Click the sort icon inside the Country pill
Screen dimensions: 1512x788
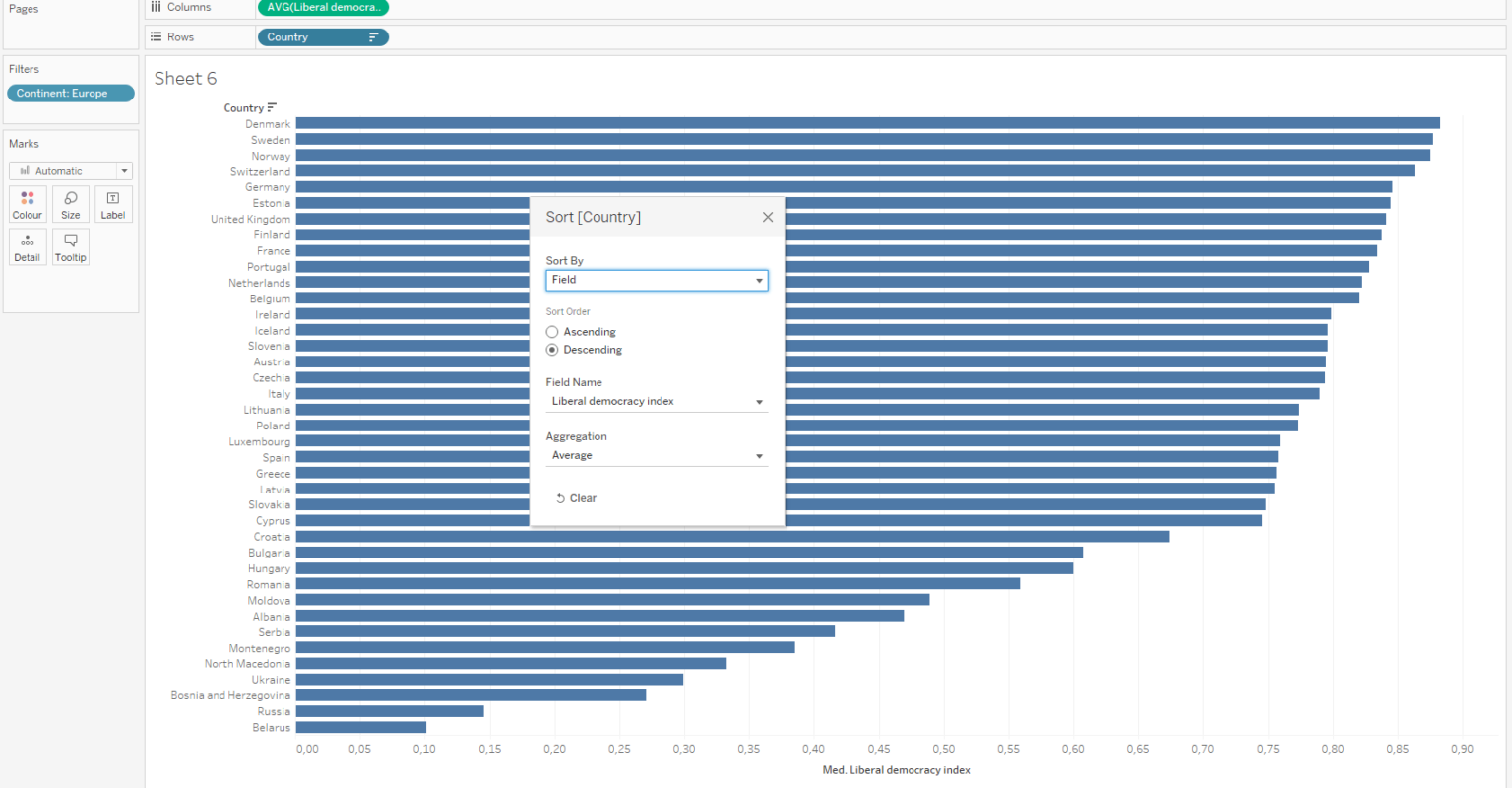371,36
